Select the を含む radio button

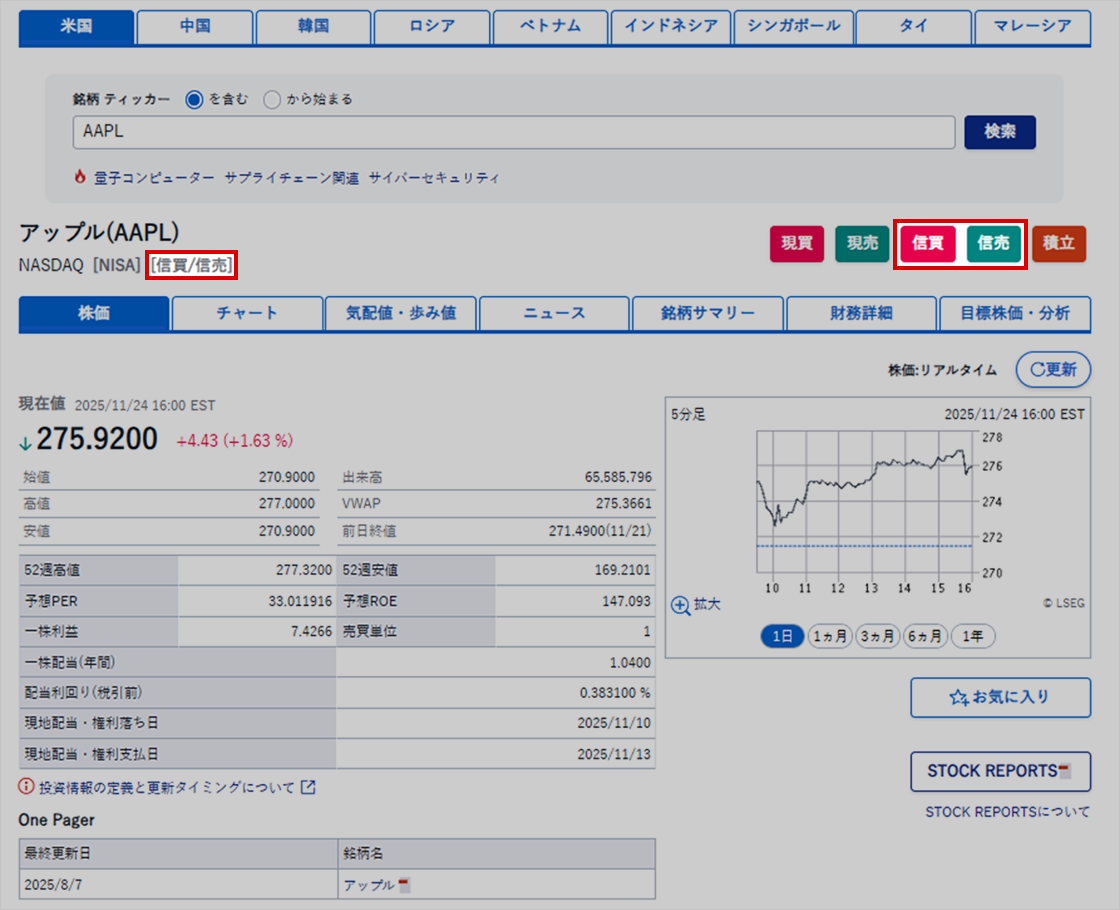tap(194, 99)
